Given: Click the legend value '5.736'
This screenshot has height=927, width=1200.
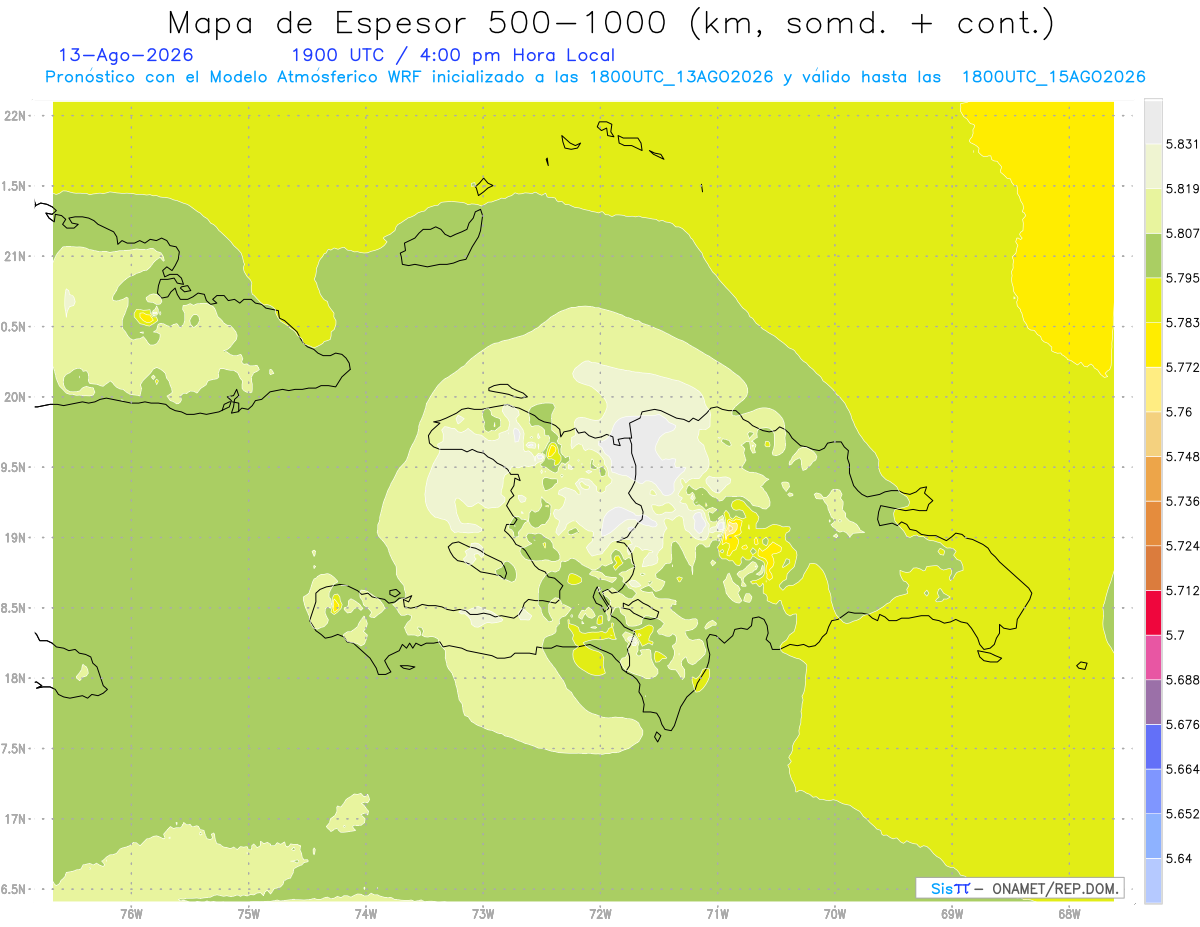Looking at the screenshot, I should pos(1182,501).
